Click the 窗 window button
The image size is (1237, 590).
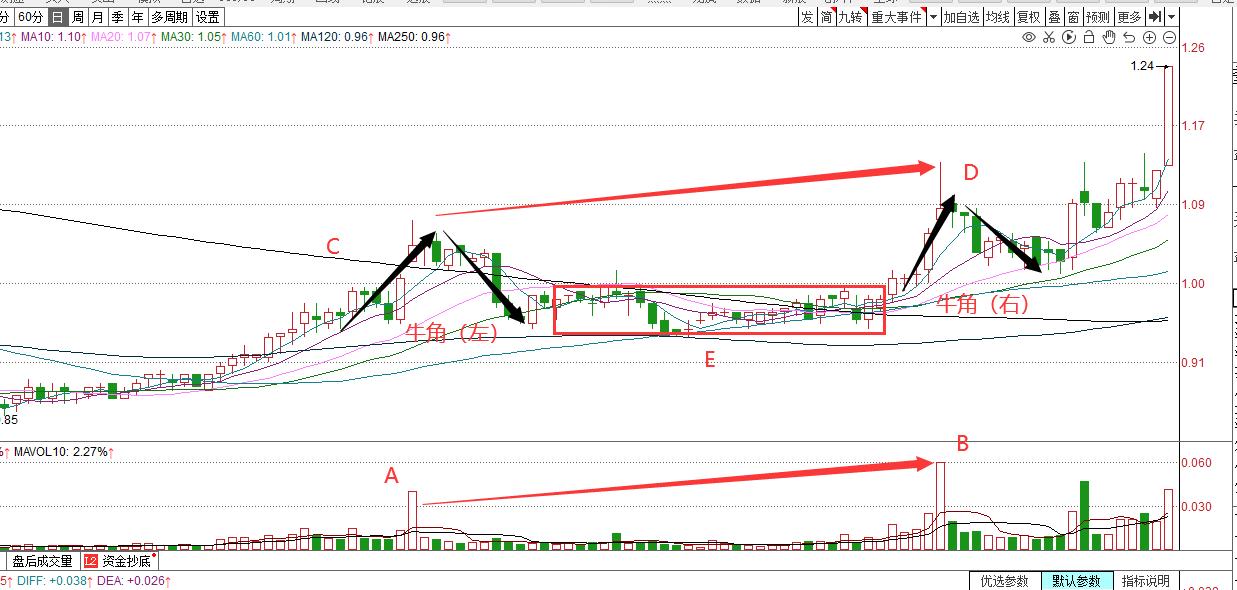tap(1073, 17)
